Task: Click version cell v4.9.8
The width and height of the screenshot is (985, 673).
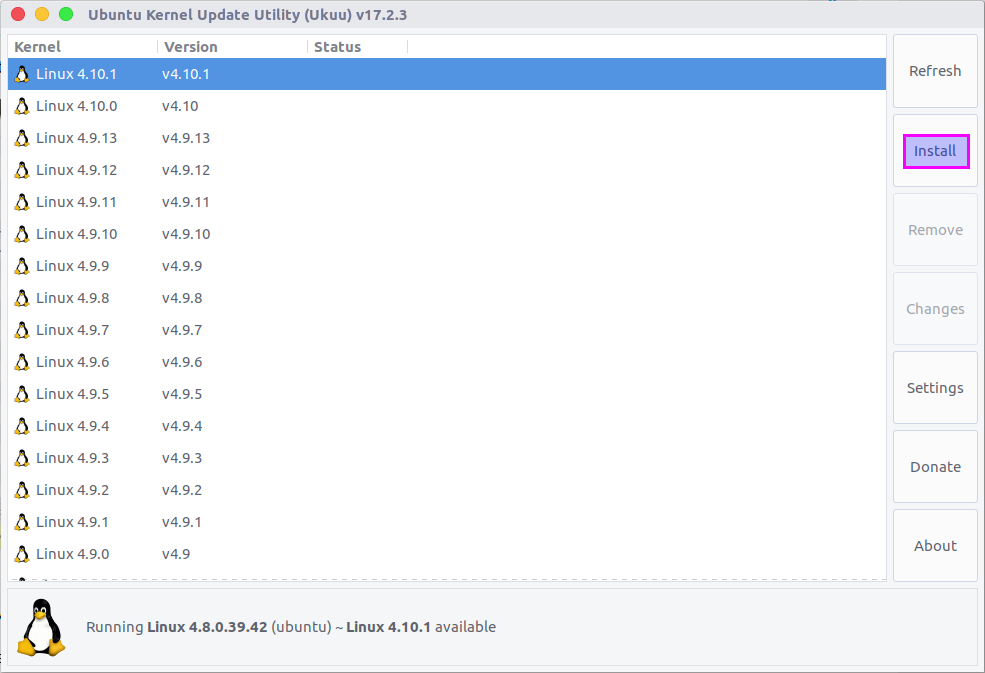Action: (x=182, y=298)
